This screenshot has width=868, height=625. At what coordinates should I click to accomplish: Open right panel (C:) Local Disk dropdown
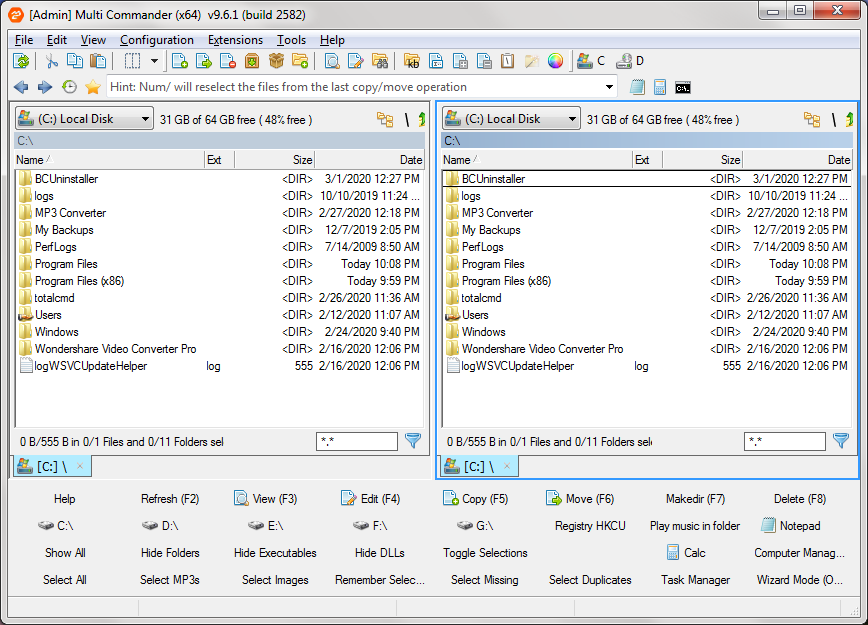511,118
